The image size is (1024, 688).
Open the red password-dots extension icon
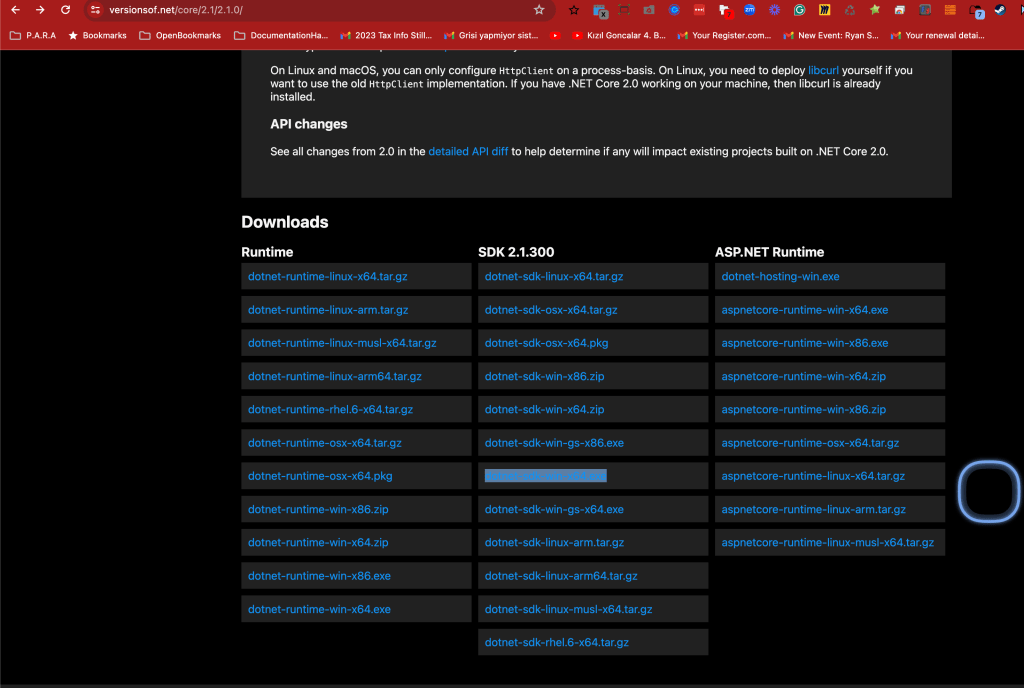point(699,10)
